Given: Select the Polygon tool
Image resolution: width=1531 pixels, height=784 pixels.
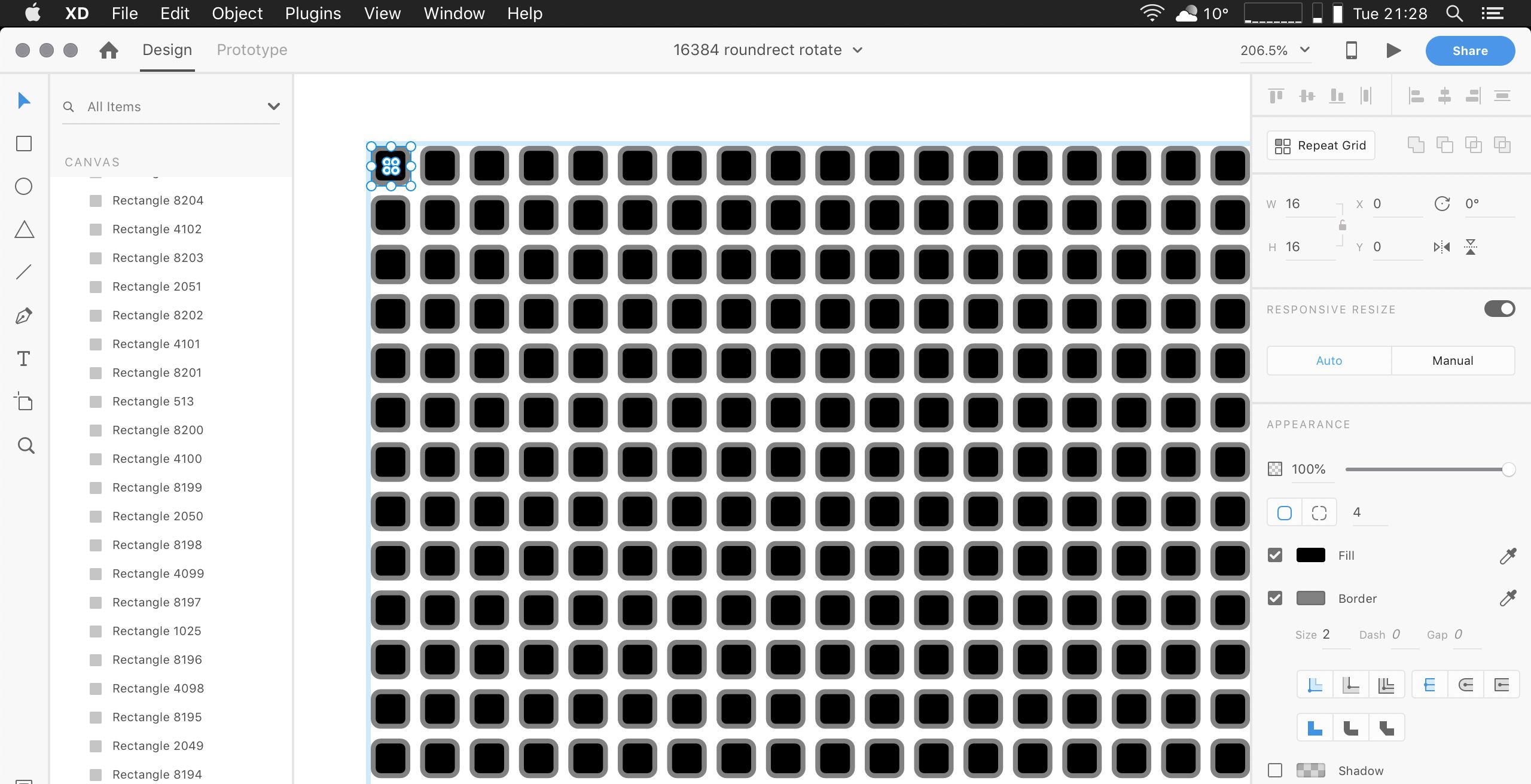Looking at the screenshot, I should coord(24,230).
